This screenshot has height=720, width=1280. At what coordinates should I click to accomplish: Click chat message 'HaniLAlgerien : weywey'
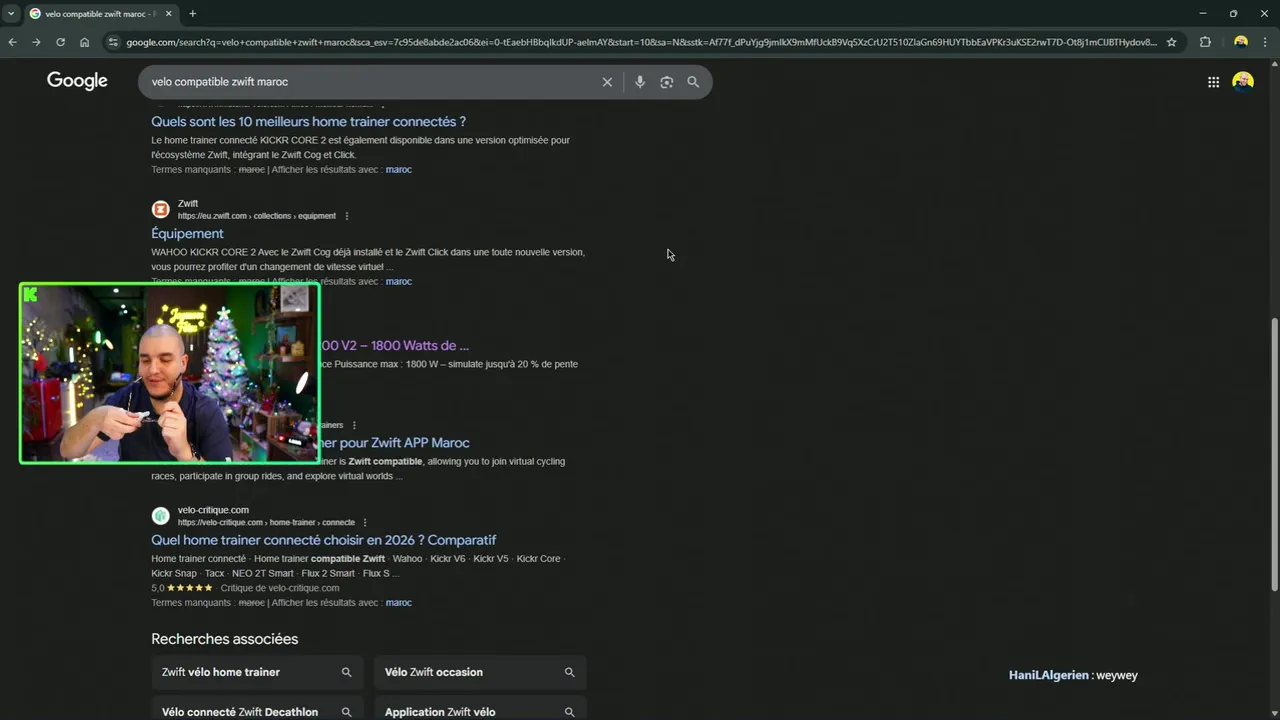pyautogui.click(x=1073, y=675)
